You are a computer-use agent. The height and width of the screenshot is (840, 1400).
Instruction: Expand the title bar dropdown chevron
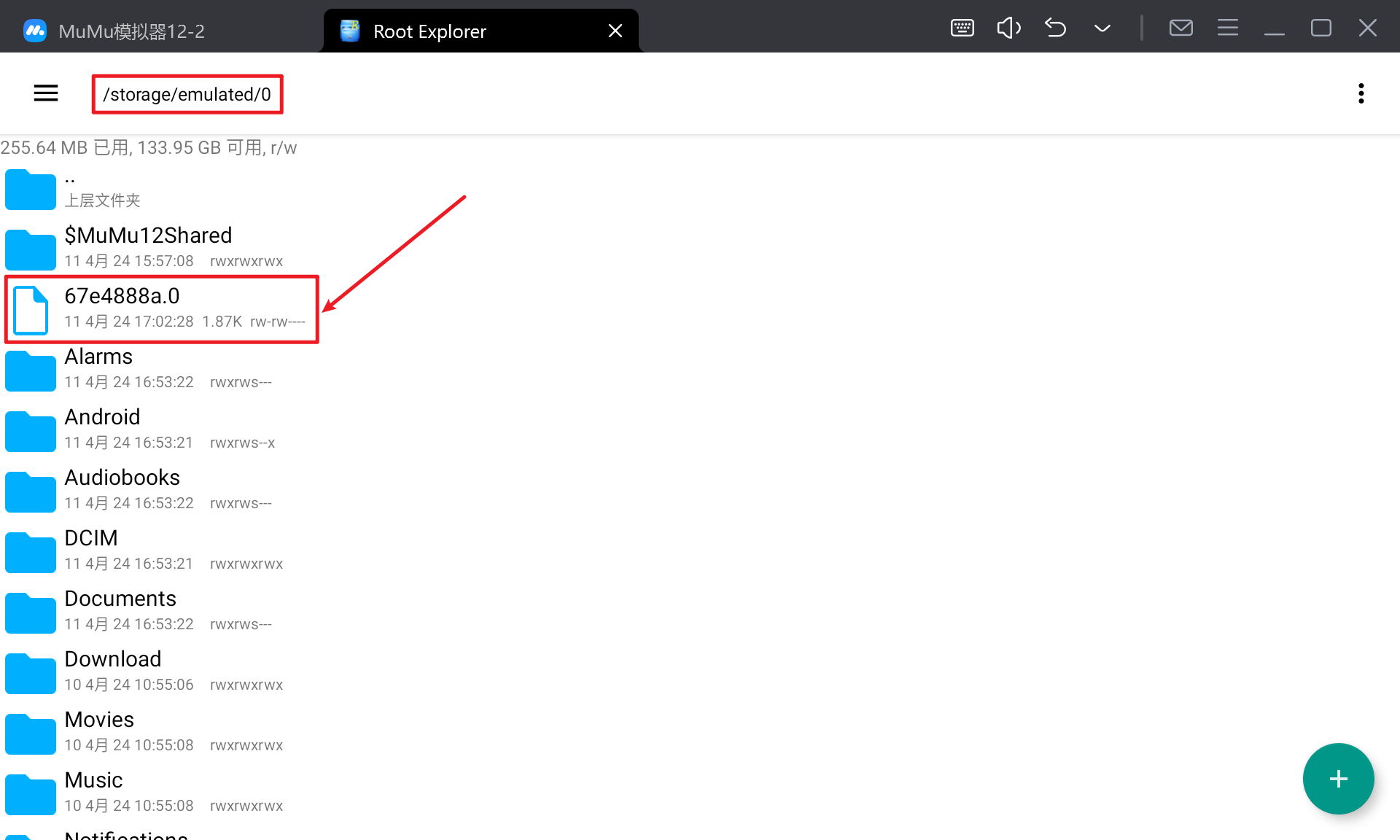(x=1102, y=28)
